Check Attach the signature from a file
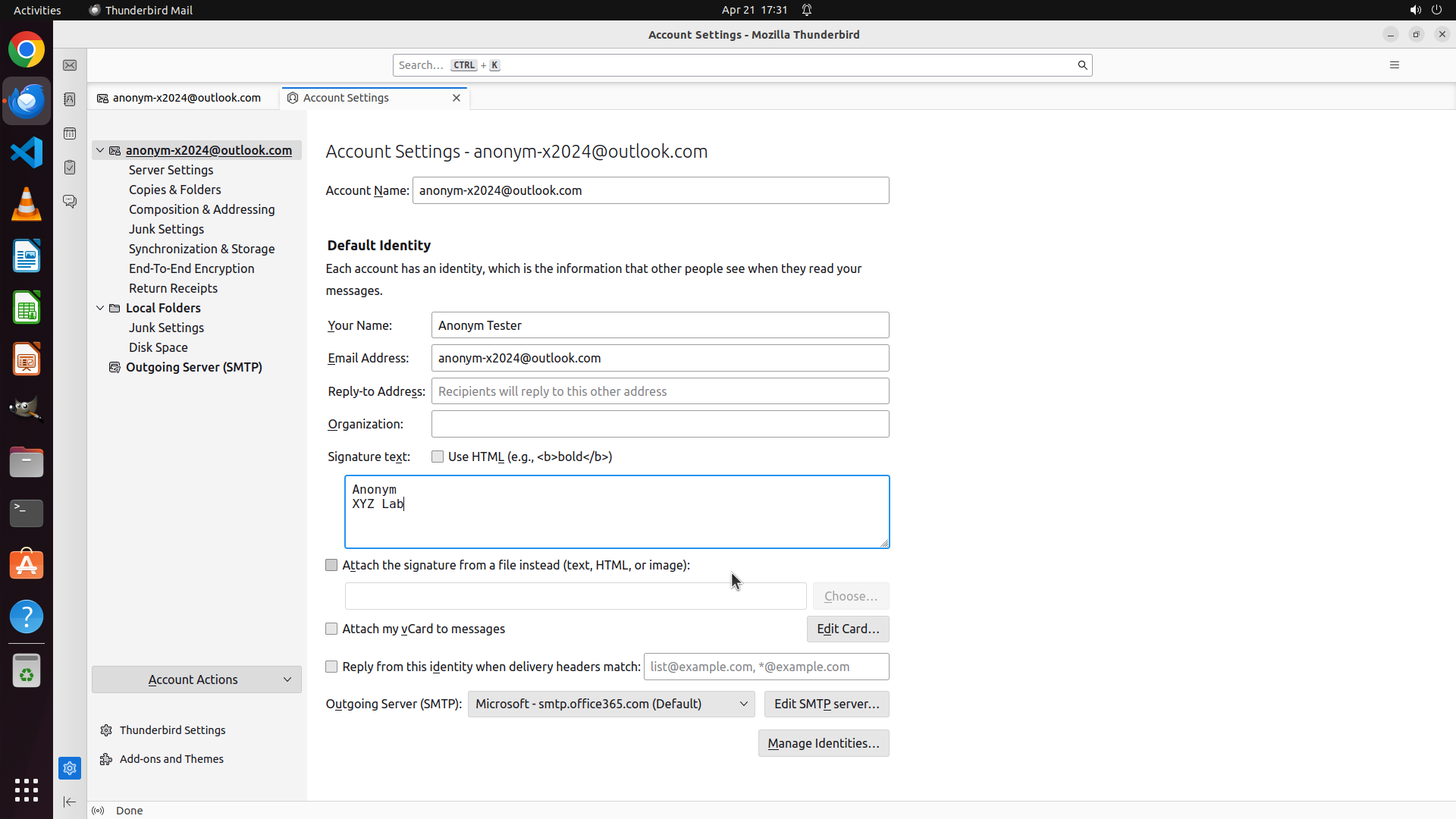 [331, 565]
